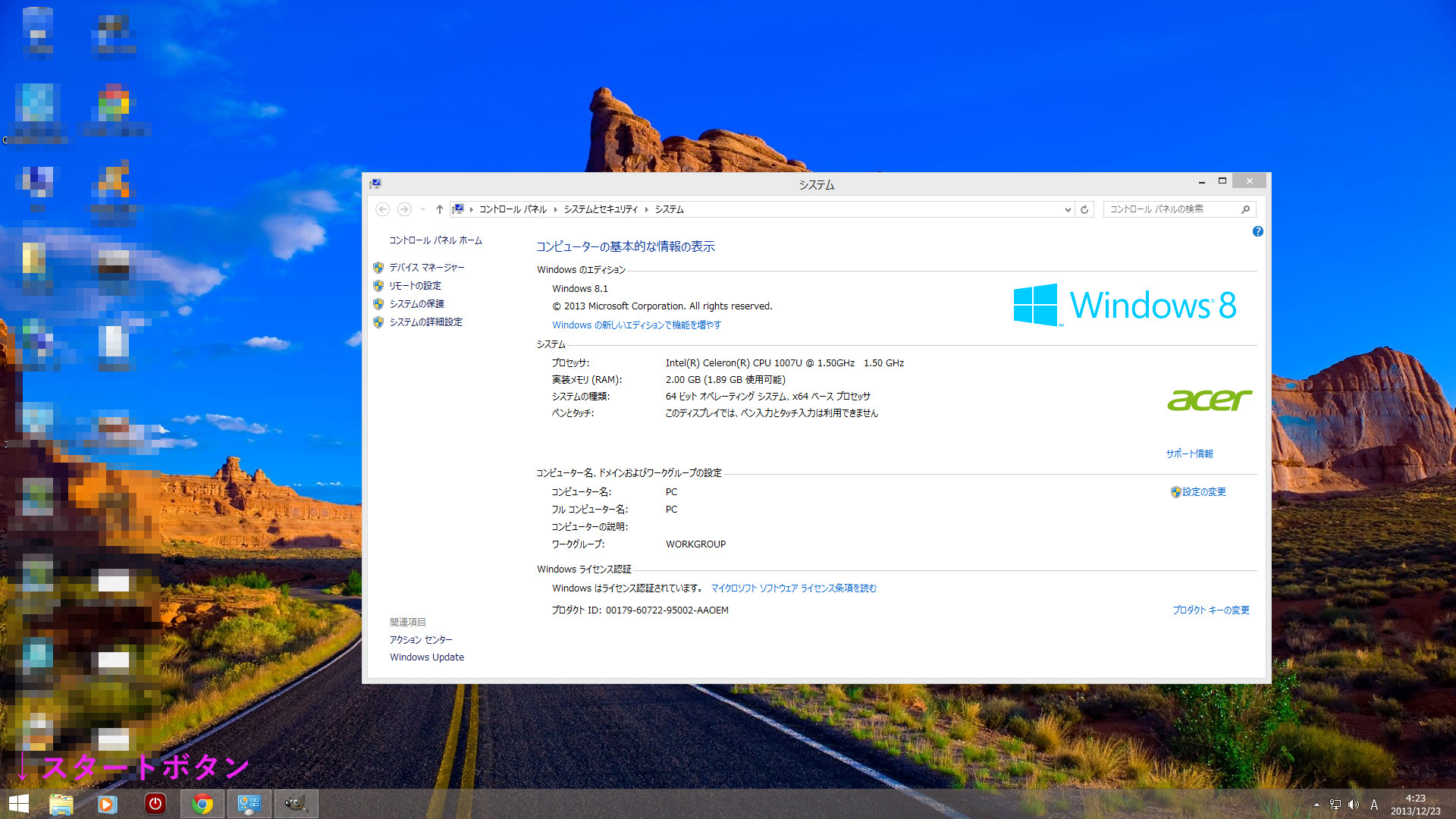
Task: Show the hidden tray icons arrow
Action: (1316, 805)
